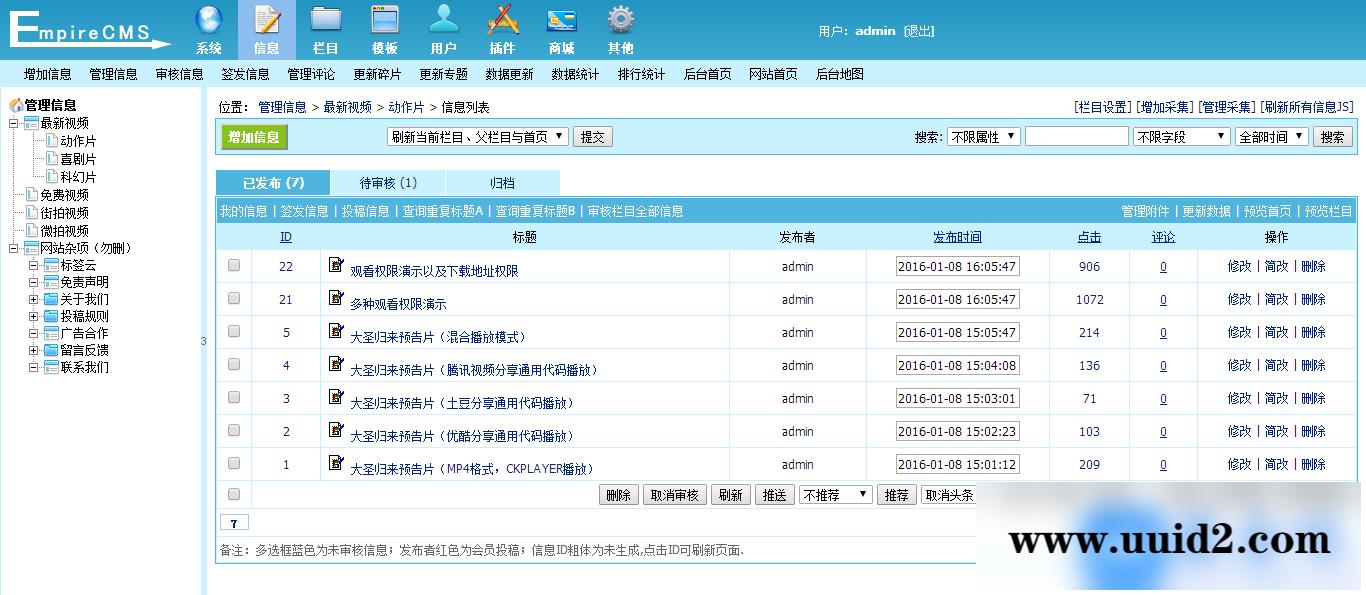This screenshot has height=595, width=1366.
Task: Switch to the 待审核 (Pending Review) tab
Action: [388, 183]
